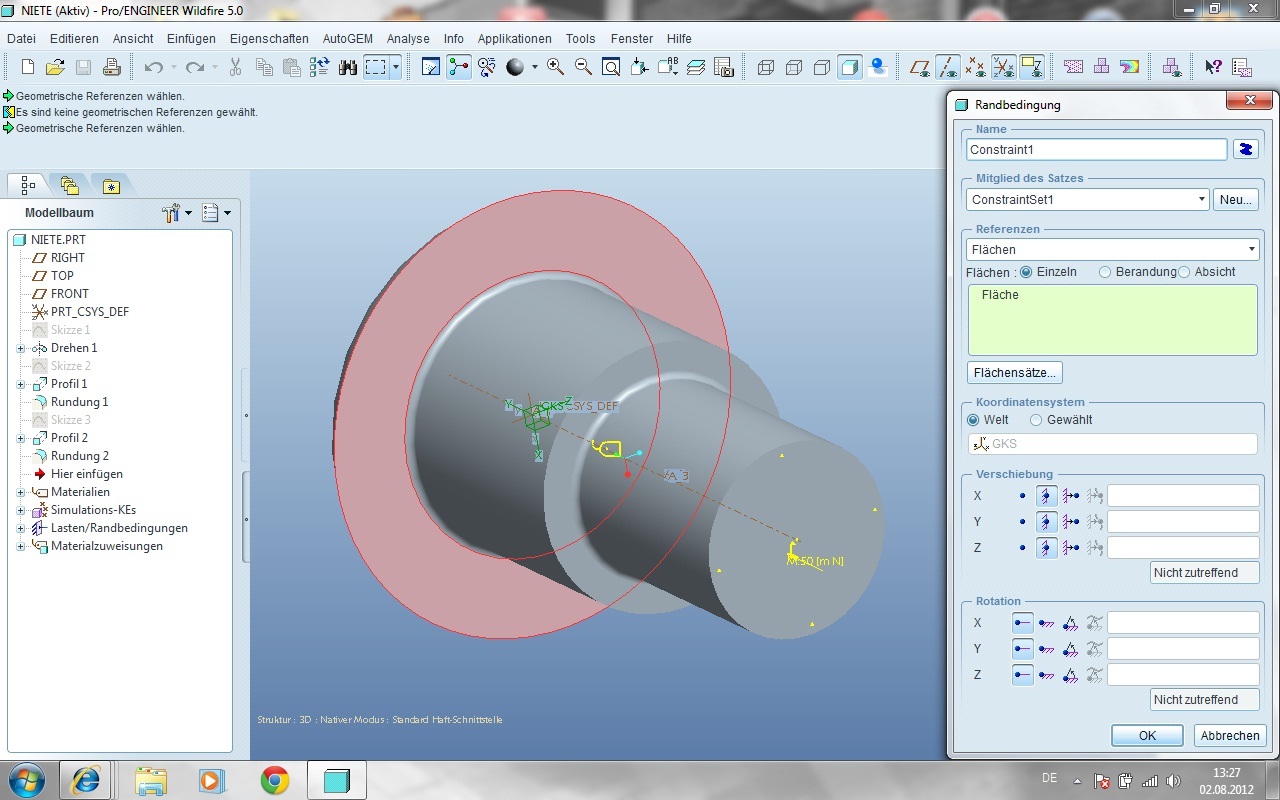Click icon button beside Constraint1 name field
This screenshot has height=800, width=1280.
[x=1245, y=149]
